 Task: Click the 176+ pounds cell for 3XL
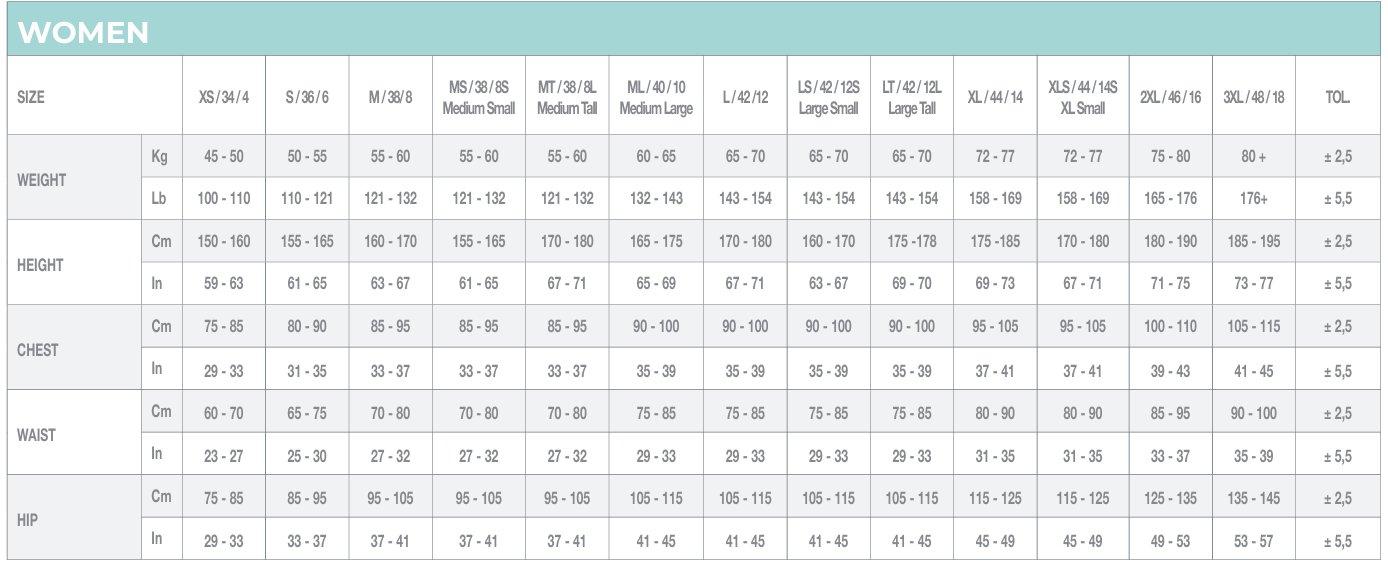click(1253, 198)
